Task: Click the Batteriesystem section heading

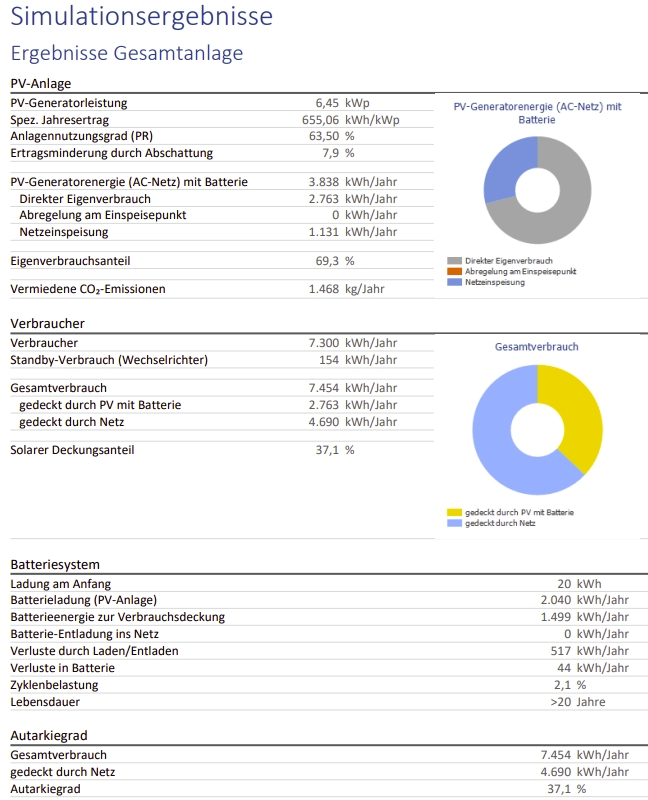Action: click(x=55, y=565)
